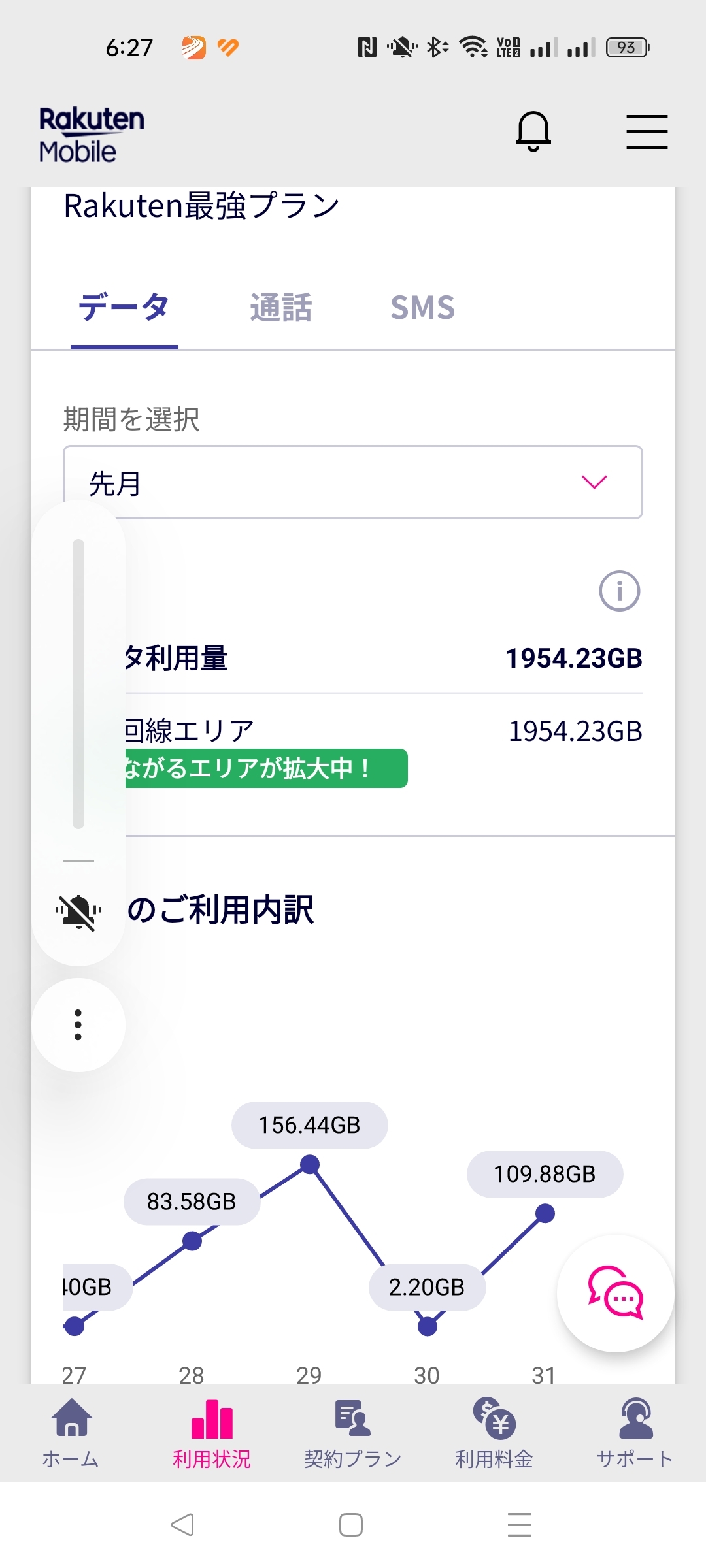Toggle the mute ringer bell in volume panel
The width and height of the screenshot is (706, 1568).
78,911
